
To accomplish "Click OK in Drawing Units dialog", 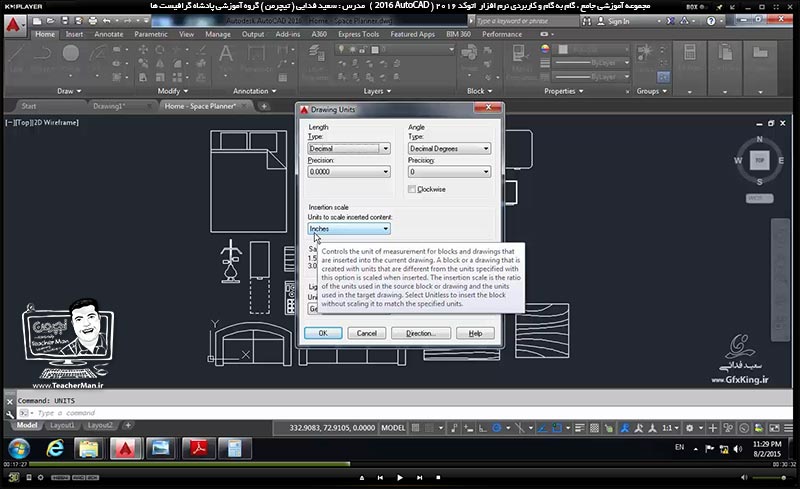I will [323, 333].
